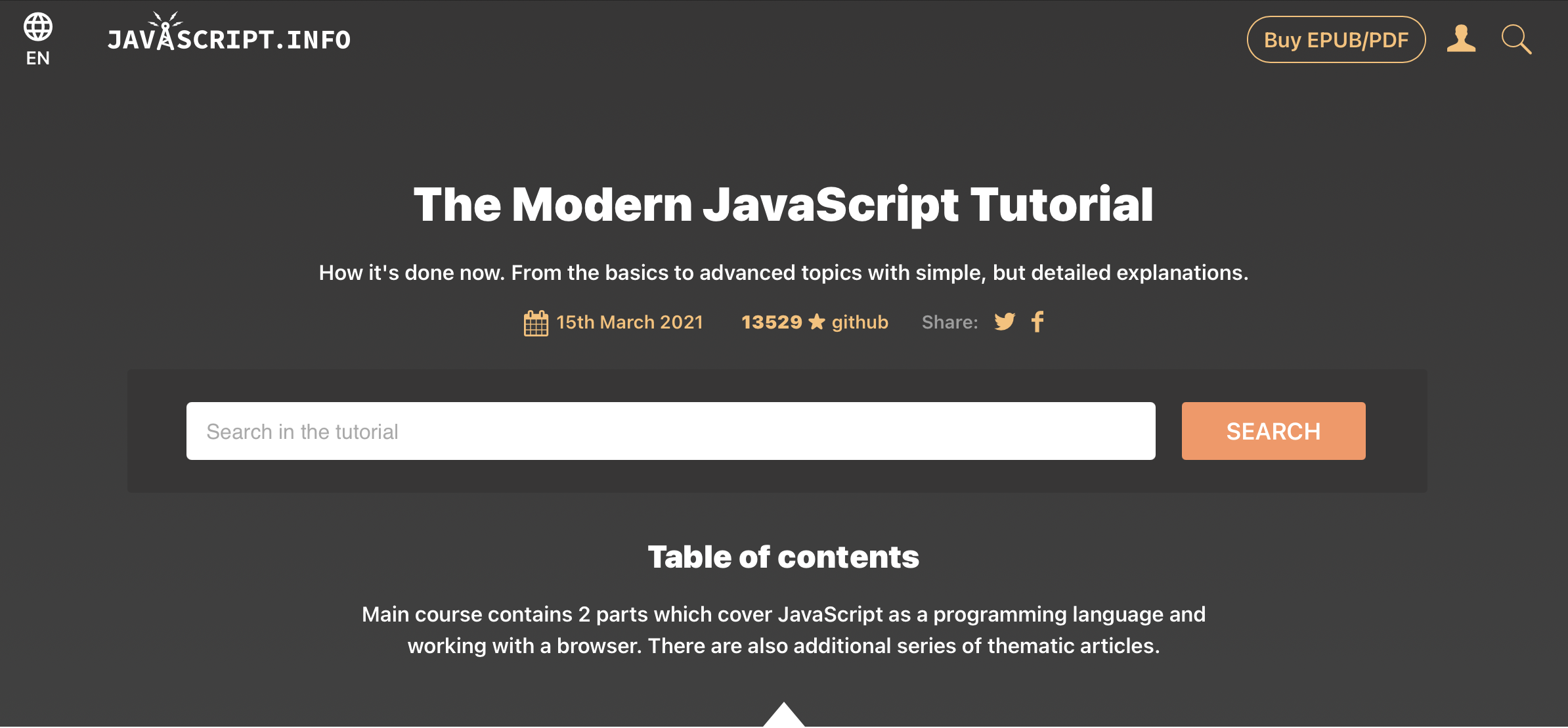Click inside the 'Search in the tutorial' field
This screenshot has width=1568, height=728.
pos(670,430)
